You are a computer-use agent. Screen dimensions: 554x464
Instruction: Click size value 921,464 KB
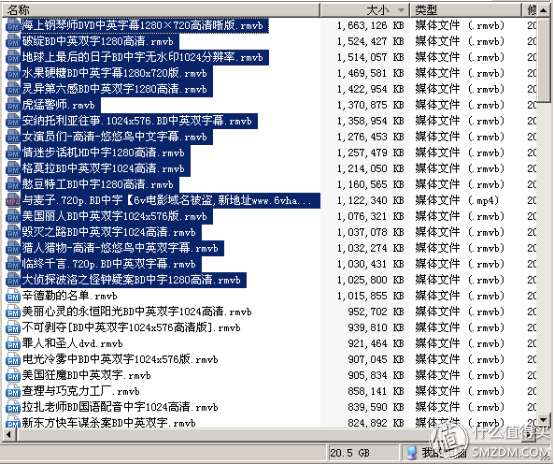376,344
